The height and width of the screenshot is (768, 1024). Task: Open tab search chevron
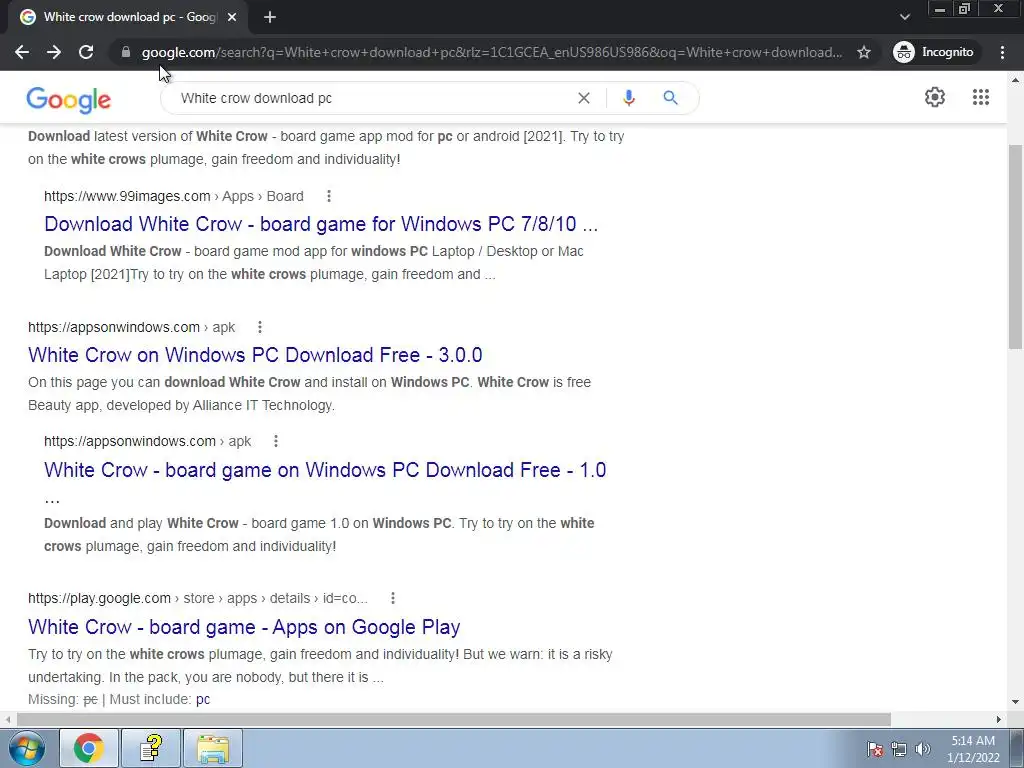coord(904,17)
